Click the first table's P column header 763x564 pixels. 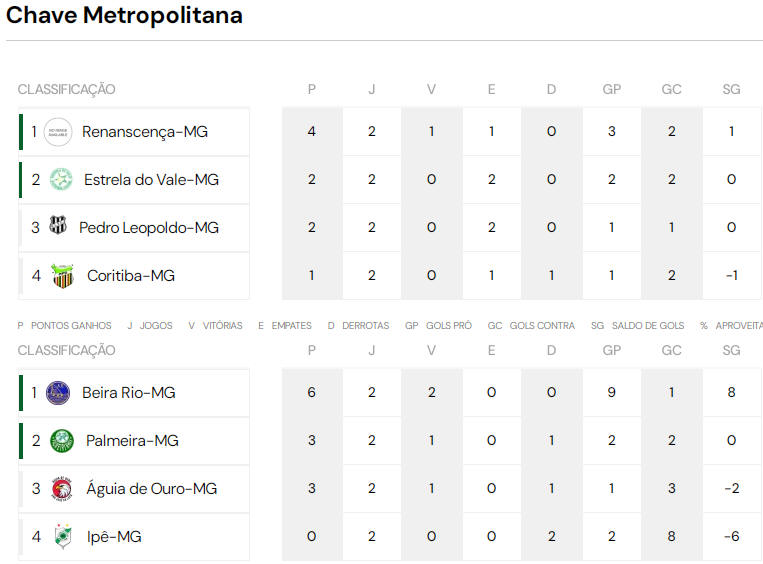pyautogui.click(x=312, y=90)
